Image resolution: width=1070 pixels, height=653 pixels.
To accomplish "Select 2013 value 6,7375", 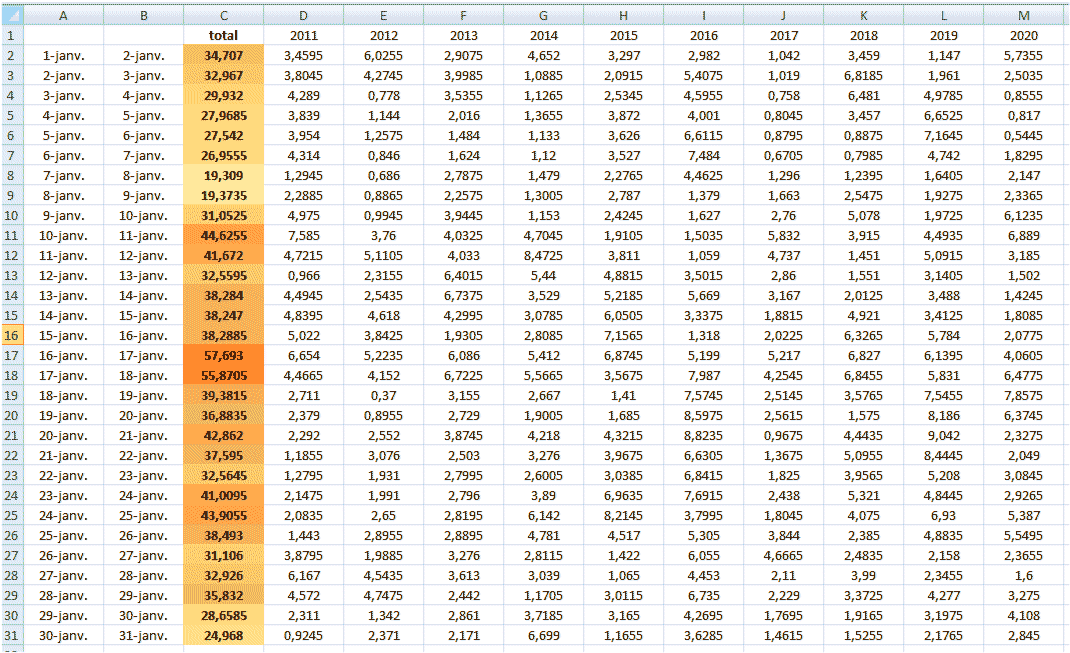I will 463,295.
